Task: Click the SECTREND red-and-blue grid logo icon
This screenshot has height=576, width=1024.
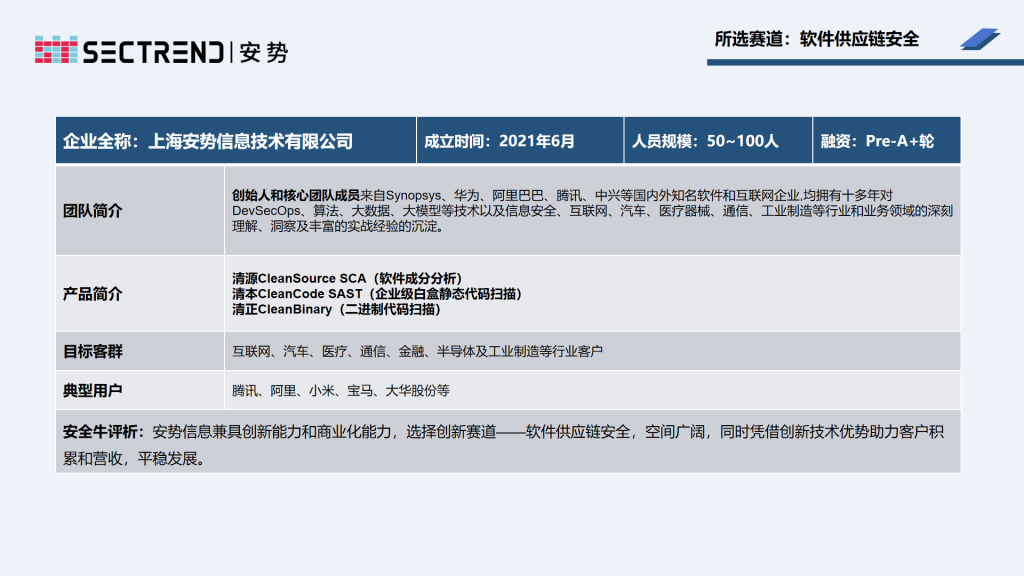Action: coord(56,50)
